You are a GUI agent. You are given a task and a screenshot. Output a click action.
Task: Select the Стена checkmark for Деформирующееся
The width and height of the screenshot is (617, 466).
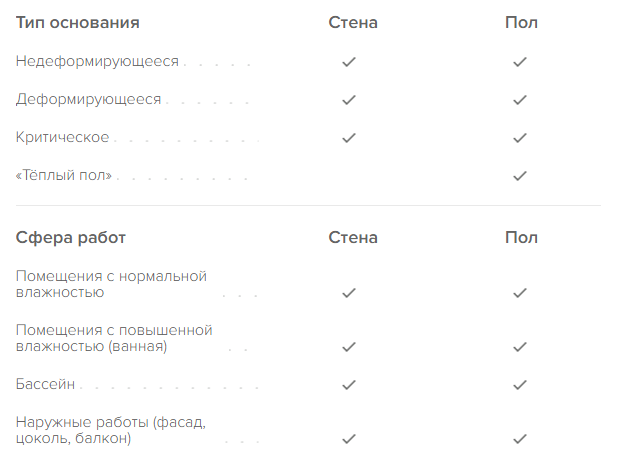(349, 100)
